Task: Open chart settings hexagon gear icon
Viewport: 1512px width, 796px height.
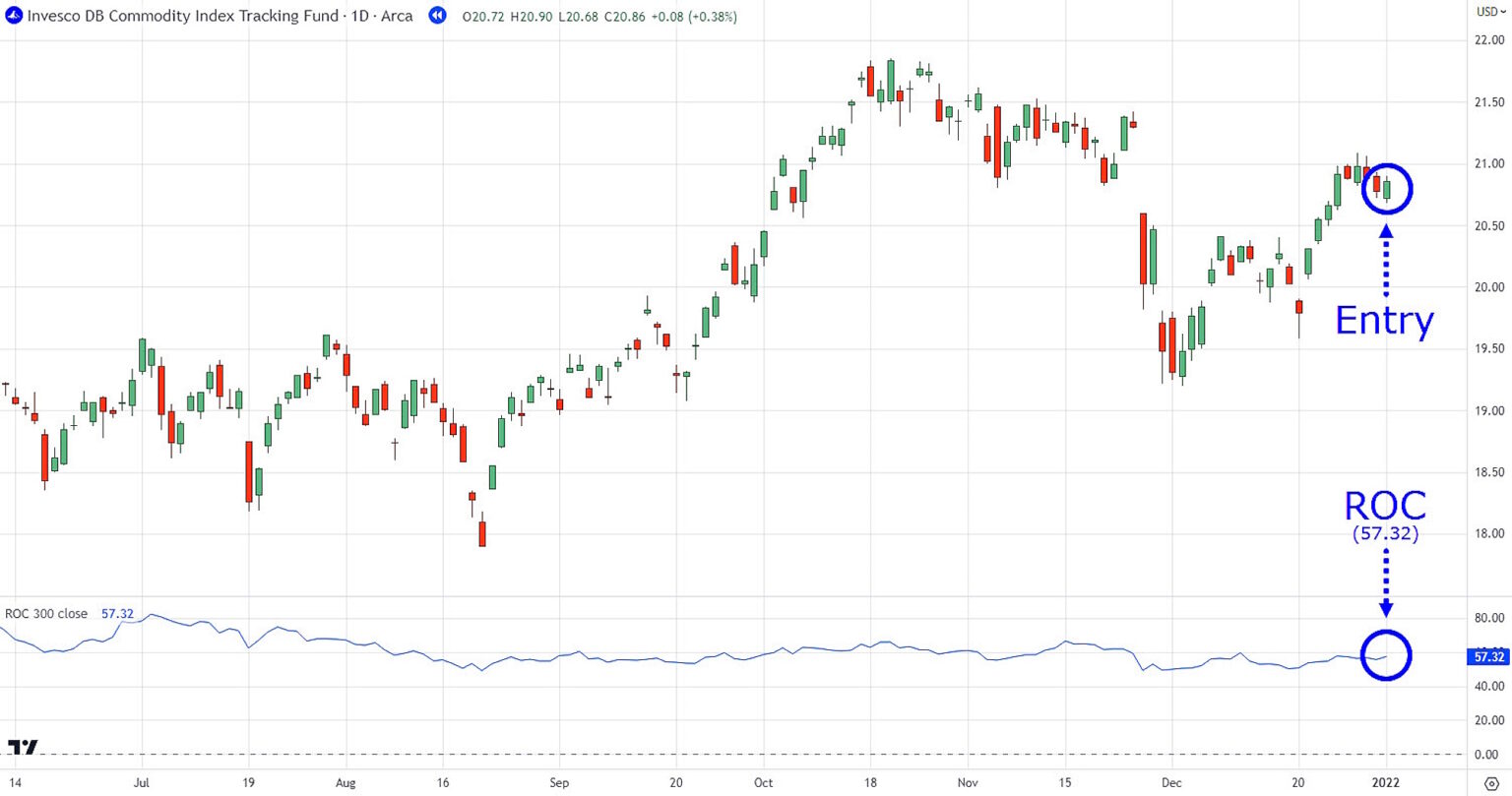Action: pyautogui.click(x=1490, y=783)
